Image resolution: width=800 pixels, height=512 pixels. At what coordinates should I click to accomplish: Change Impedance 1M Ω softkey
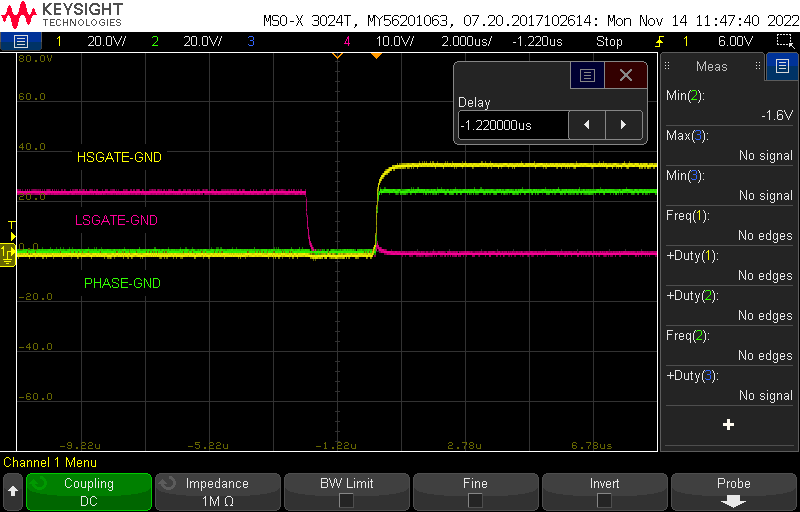(x=217, y=492)
